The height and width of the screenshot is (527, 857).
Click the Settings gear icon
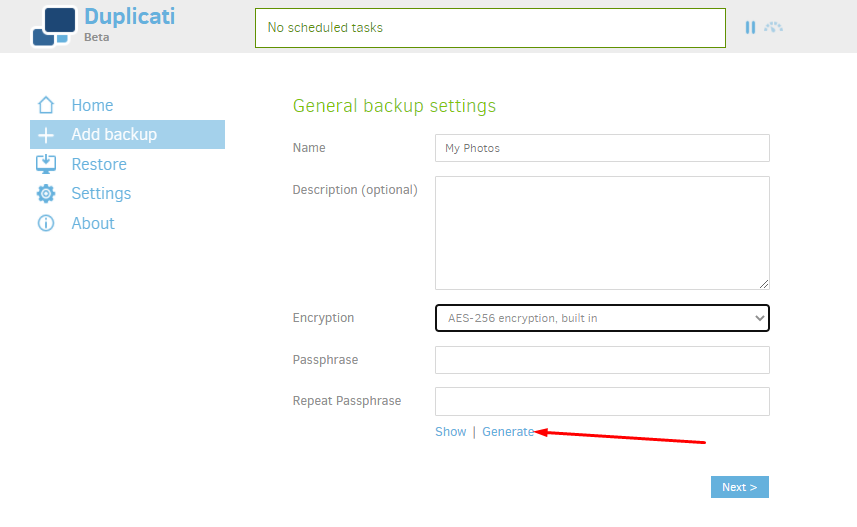[46, 194]
